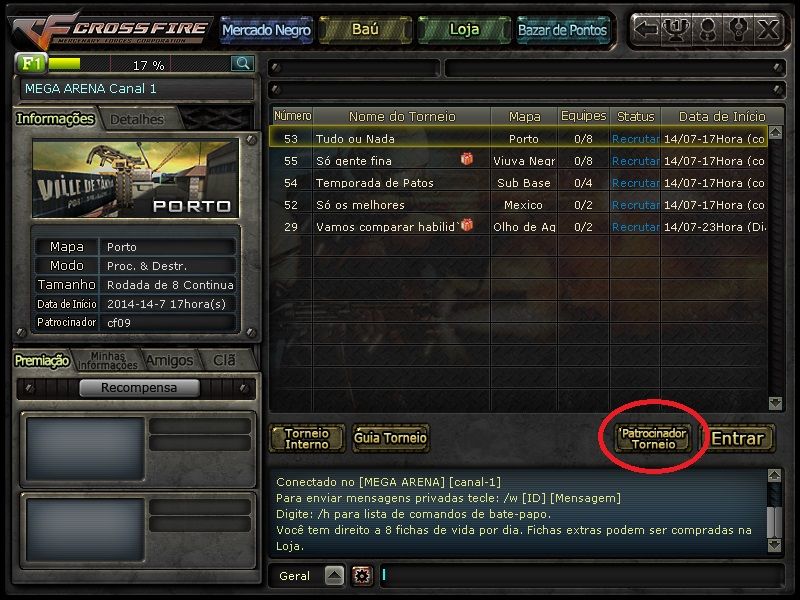Image resolution: width=800 pixels, height=600 pixels.
Task: Open the Mercado Negro menu
Action: [x=266, y=30]
